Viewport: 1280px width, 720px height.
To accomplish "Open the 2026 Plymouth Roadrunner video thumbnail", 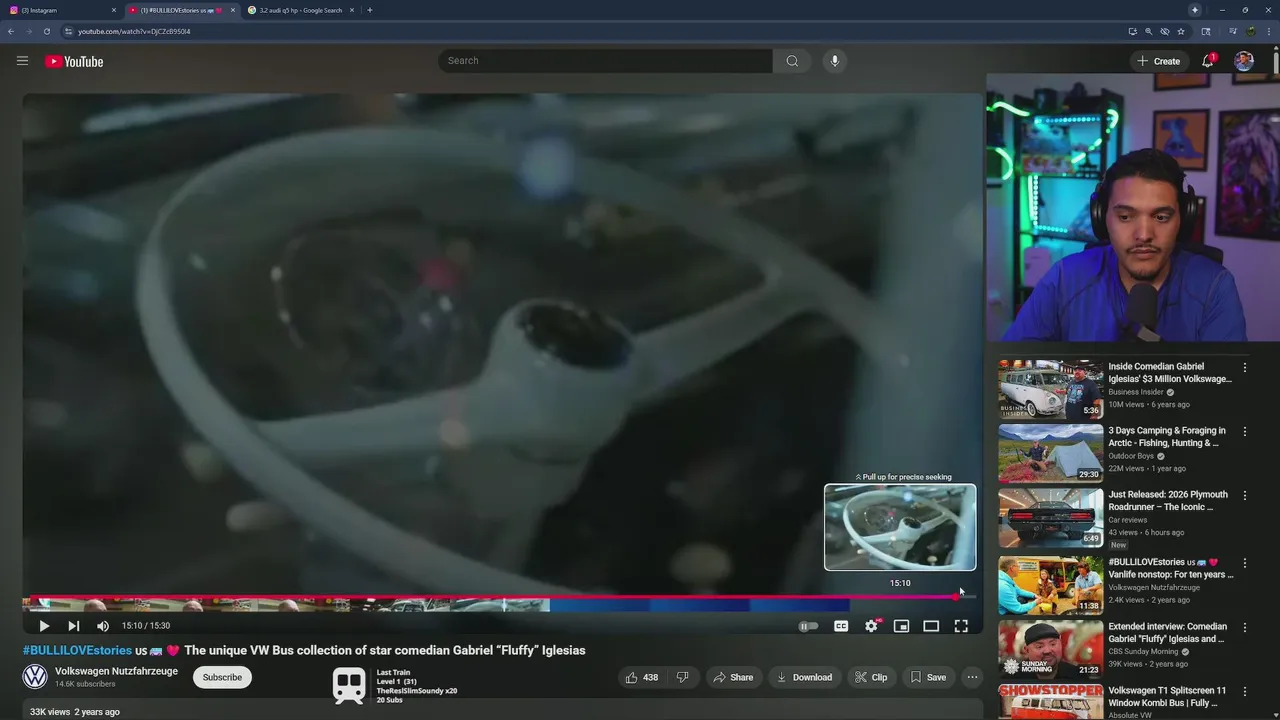I will point(1050,517).
